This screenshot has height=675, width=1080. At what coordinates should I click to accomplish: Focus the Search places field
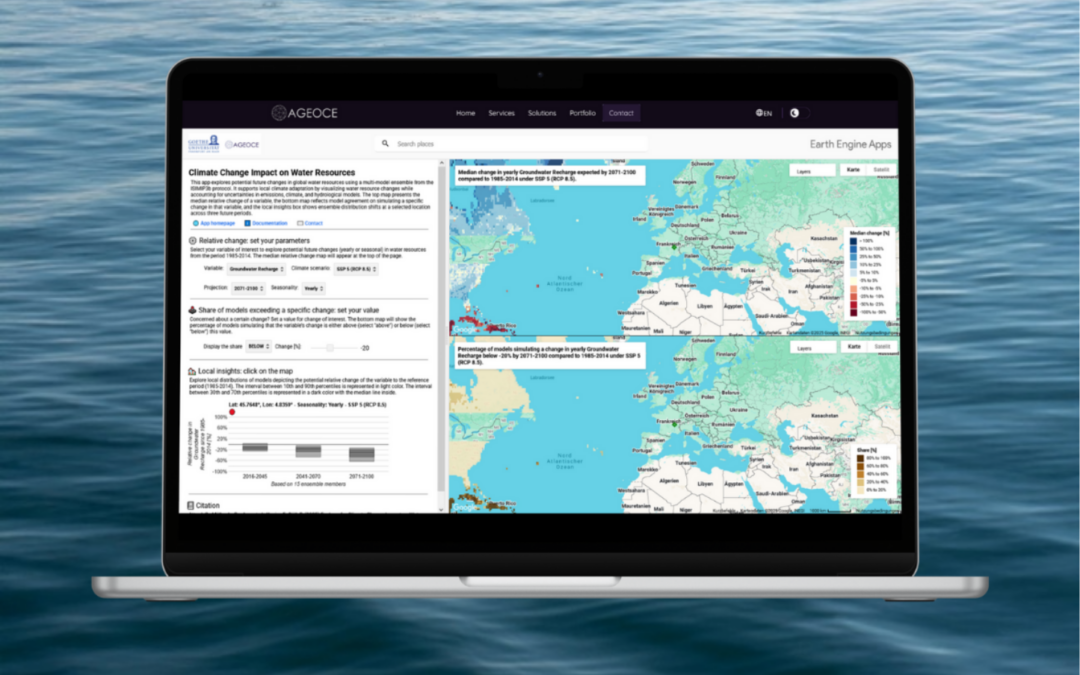(x=510, y=144)
